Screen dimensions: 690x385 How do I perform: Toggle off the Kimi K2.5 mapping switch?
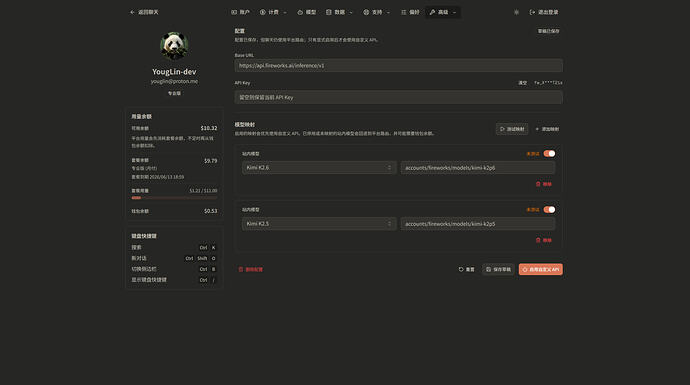pos(549,209)
